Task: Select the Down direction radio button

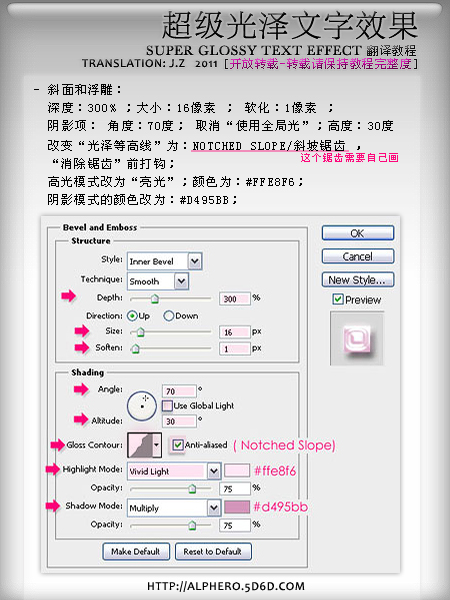Action: tap(168, 316)
